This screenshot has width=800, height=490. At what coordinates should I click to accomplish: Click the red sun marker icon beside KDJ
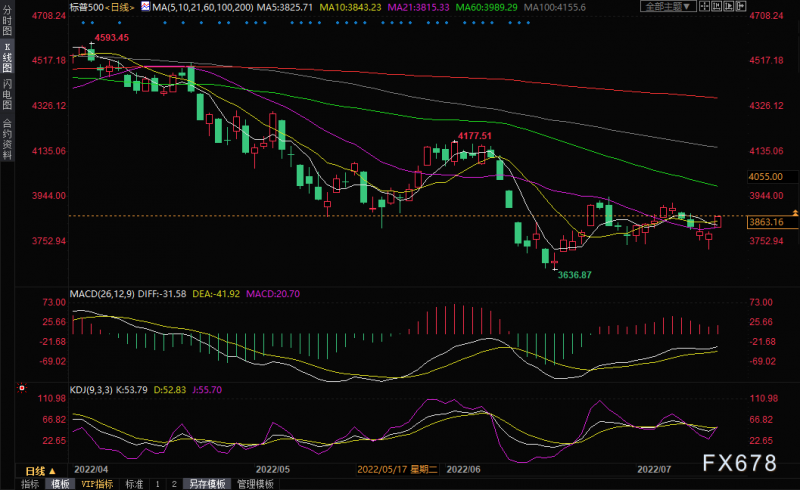pos(21,388)
